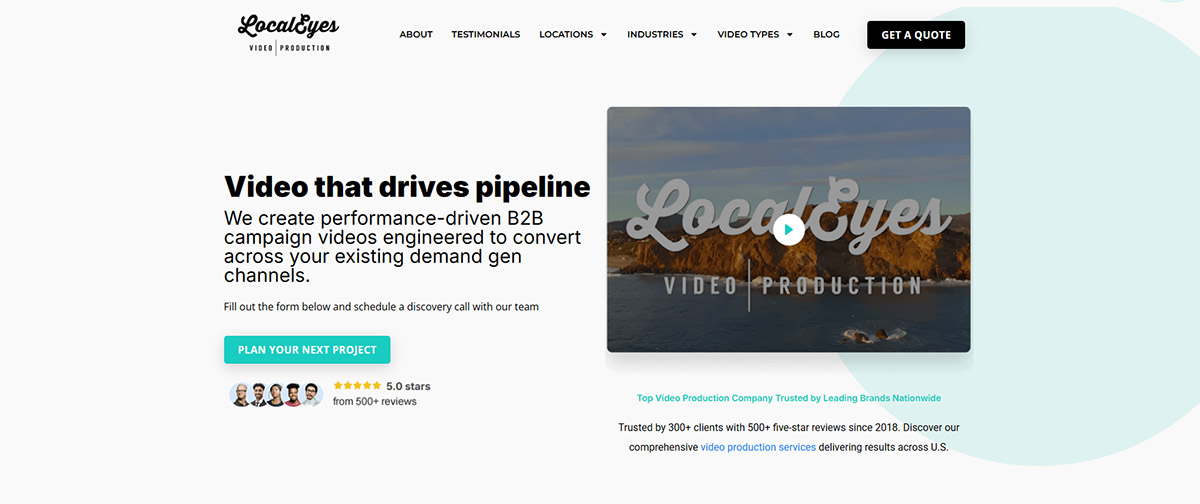Click the red-shirted reviewer avatar

tap(293, 394)
